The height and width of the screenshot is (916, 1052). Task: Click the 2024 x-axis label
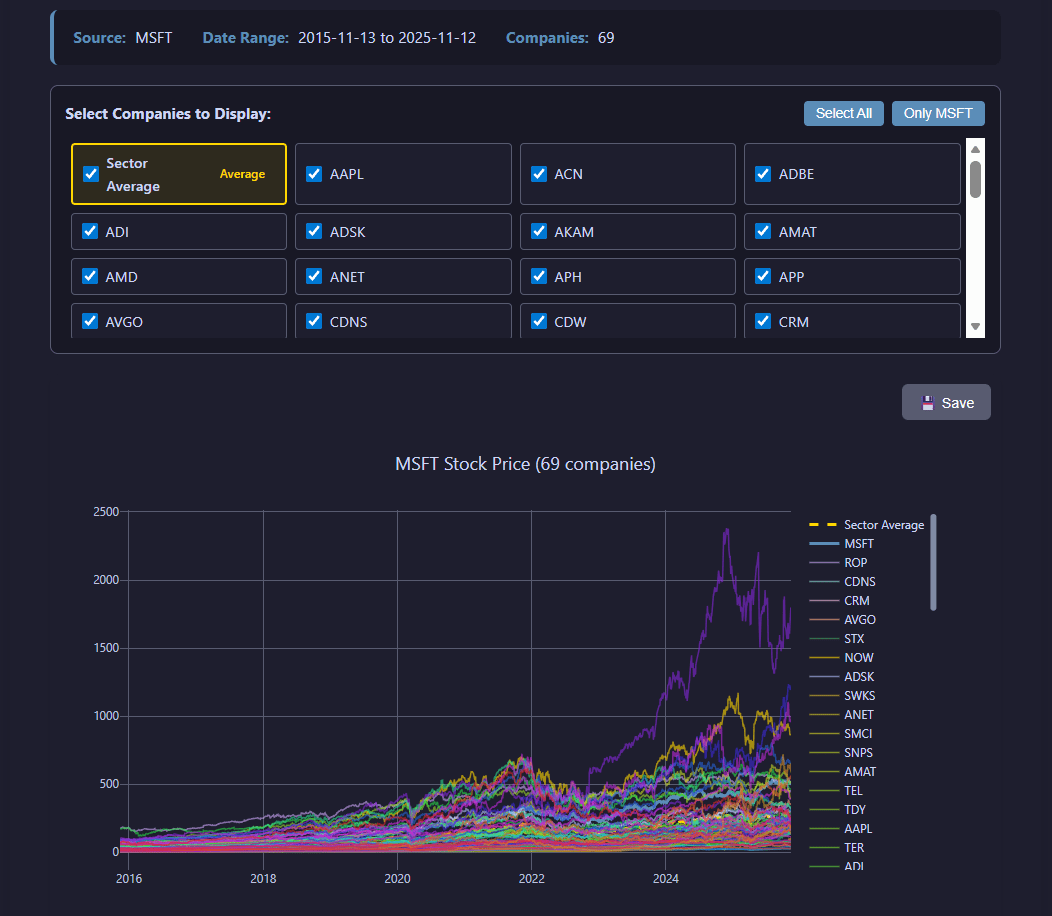666,878
